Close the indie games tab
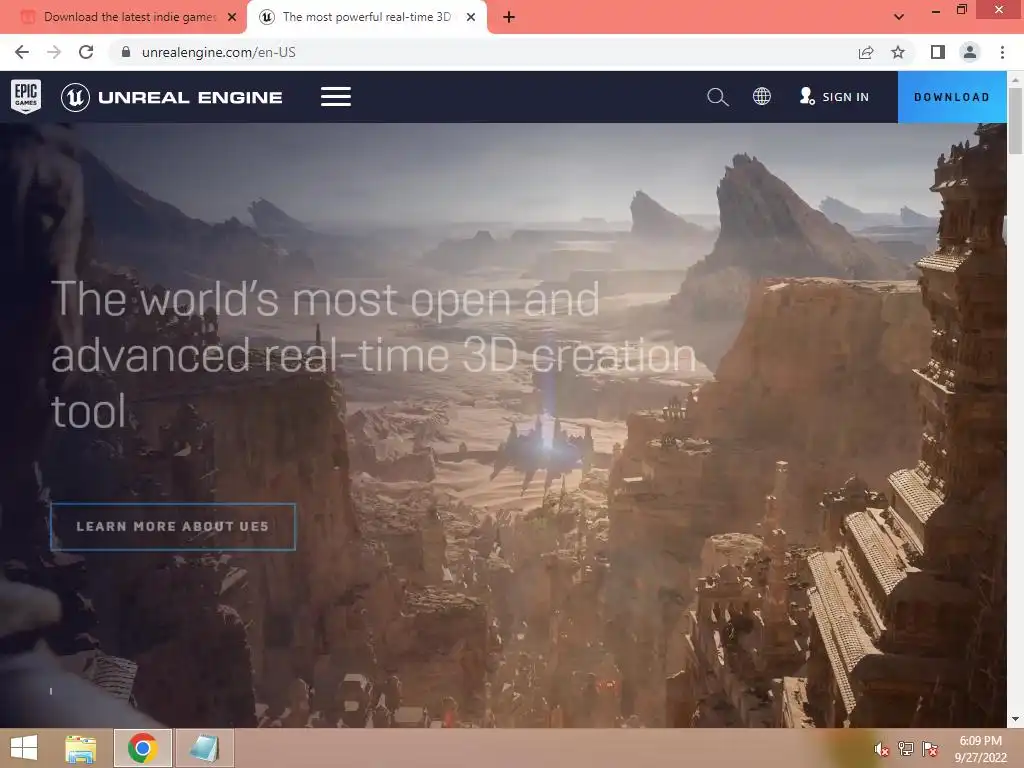This screenshot has height=768, width=1024. tap(232, 17)
